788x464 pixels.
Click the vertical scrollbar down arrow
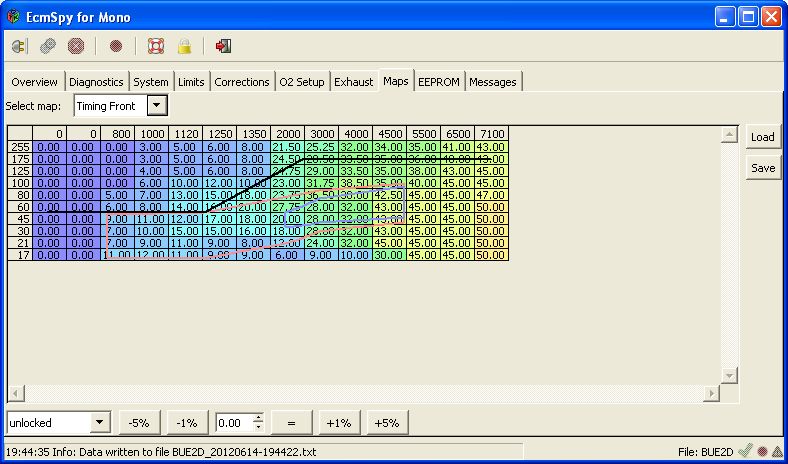click(730, 375)
